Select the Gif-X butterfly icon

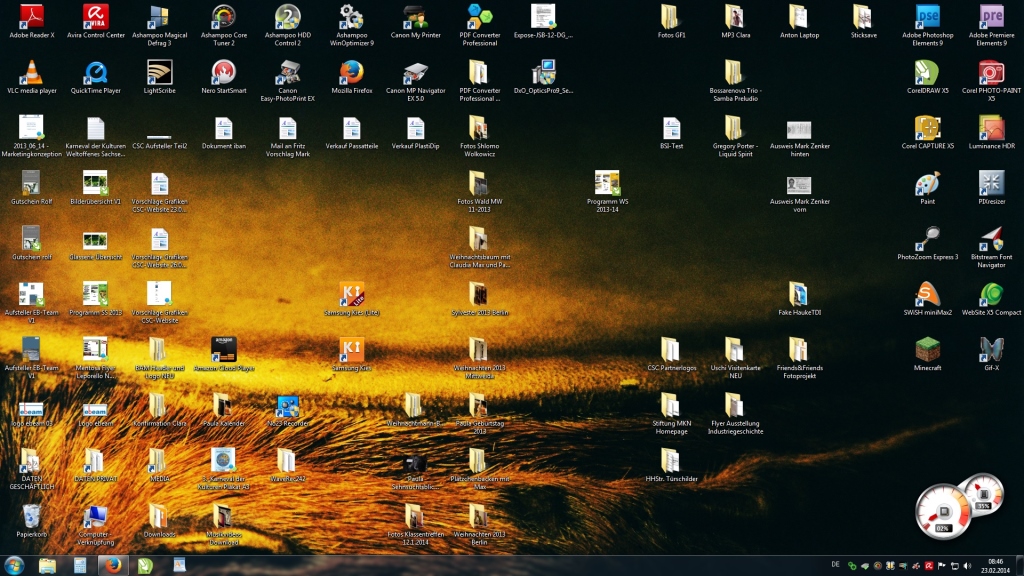[x=991, y=349]
